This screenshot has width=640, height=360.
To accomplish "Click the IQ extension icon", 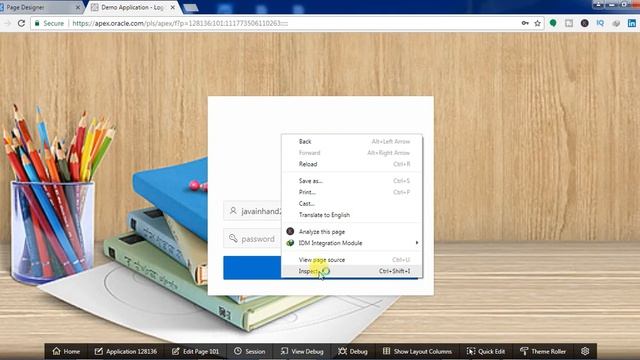I will [600, 23].
